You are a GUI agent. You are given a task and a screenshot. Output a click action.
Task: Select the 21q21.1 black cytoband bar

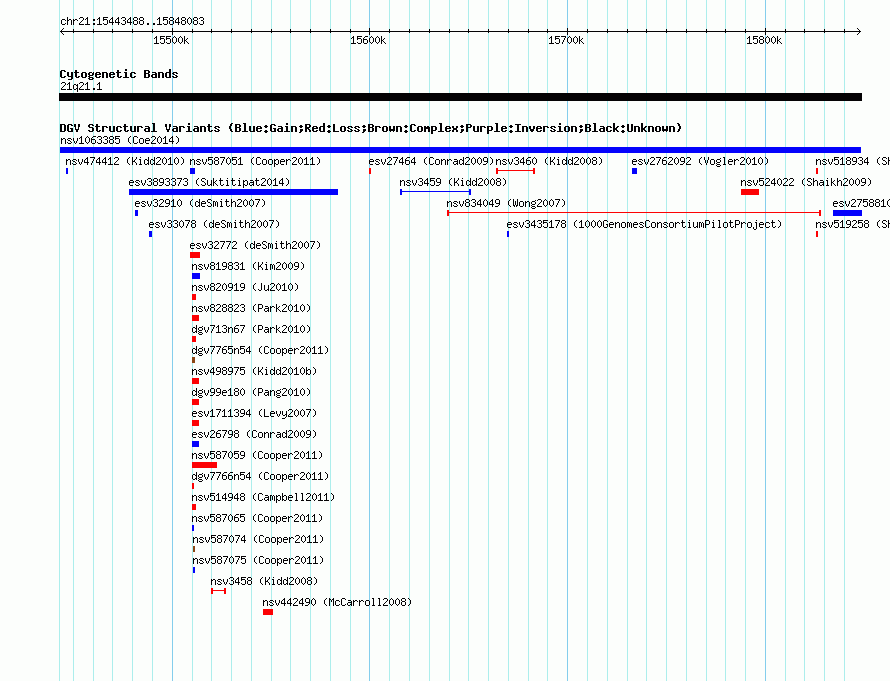[x=460, y=98]
